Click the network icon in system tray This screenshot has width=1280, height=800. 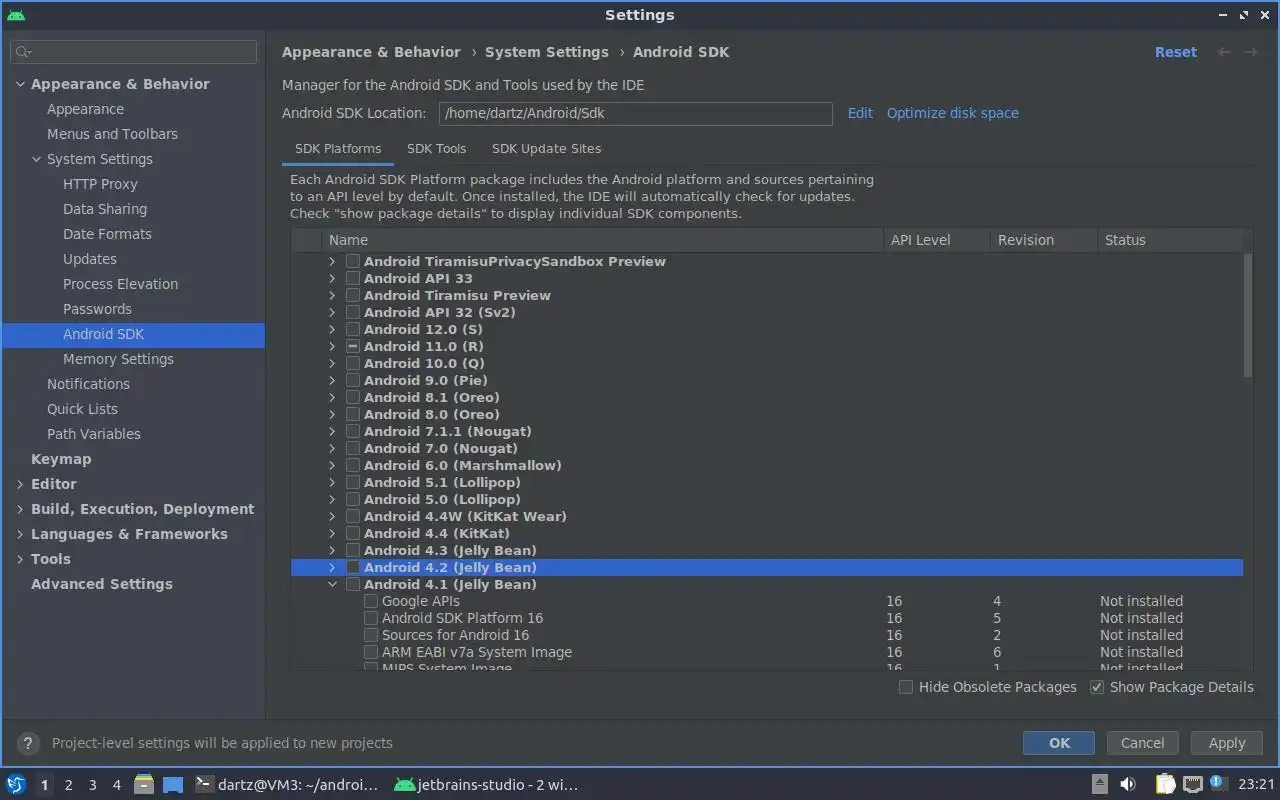tap(1192, 784)
